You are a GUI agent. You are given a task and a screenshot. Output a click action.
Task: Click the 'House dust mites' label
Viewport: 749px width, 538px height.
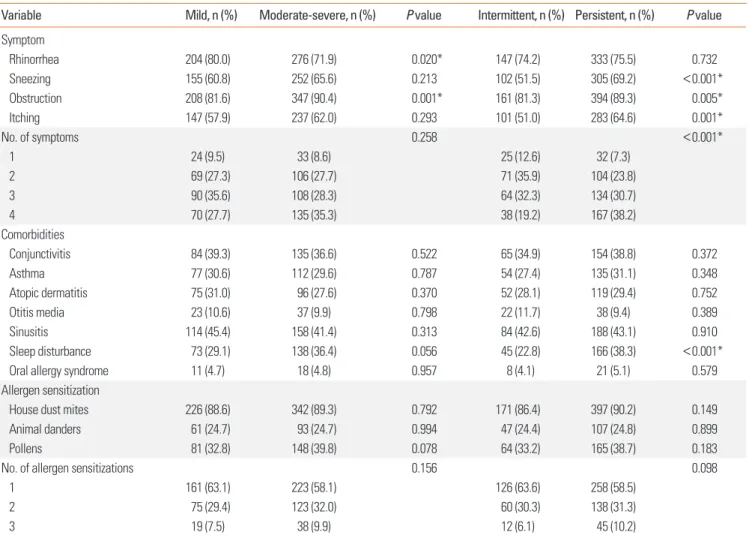(49, 409)
